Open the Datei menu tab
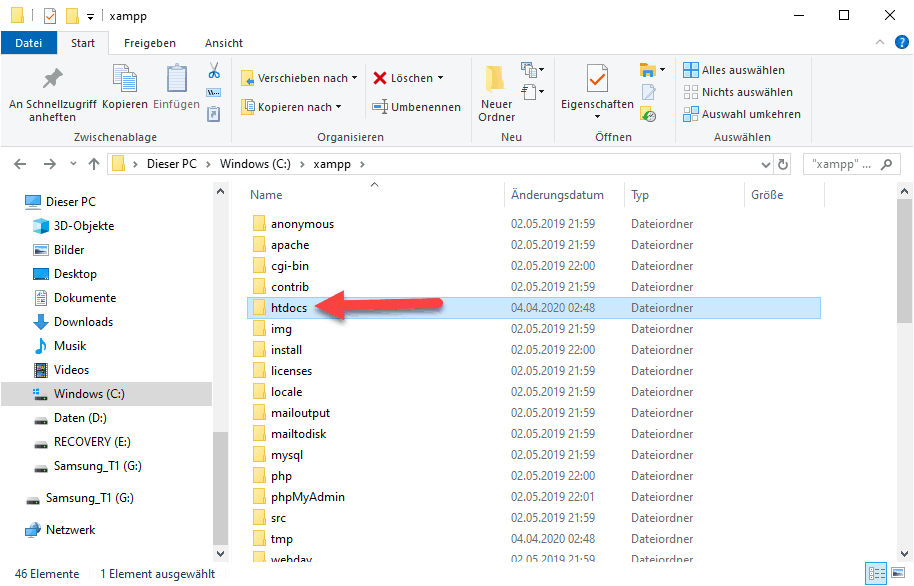The width and height of the screenshot is (914, 586). point(29,43)
